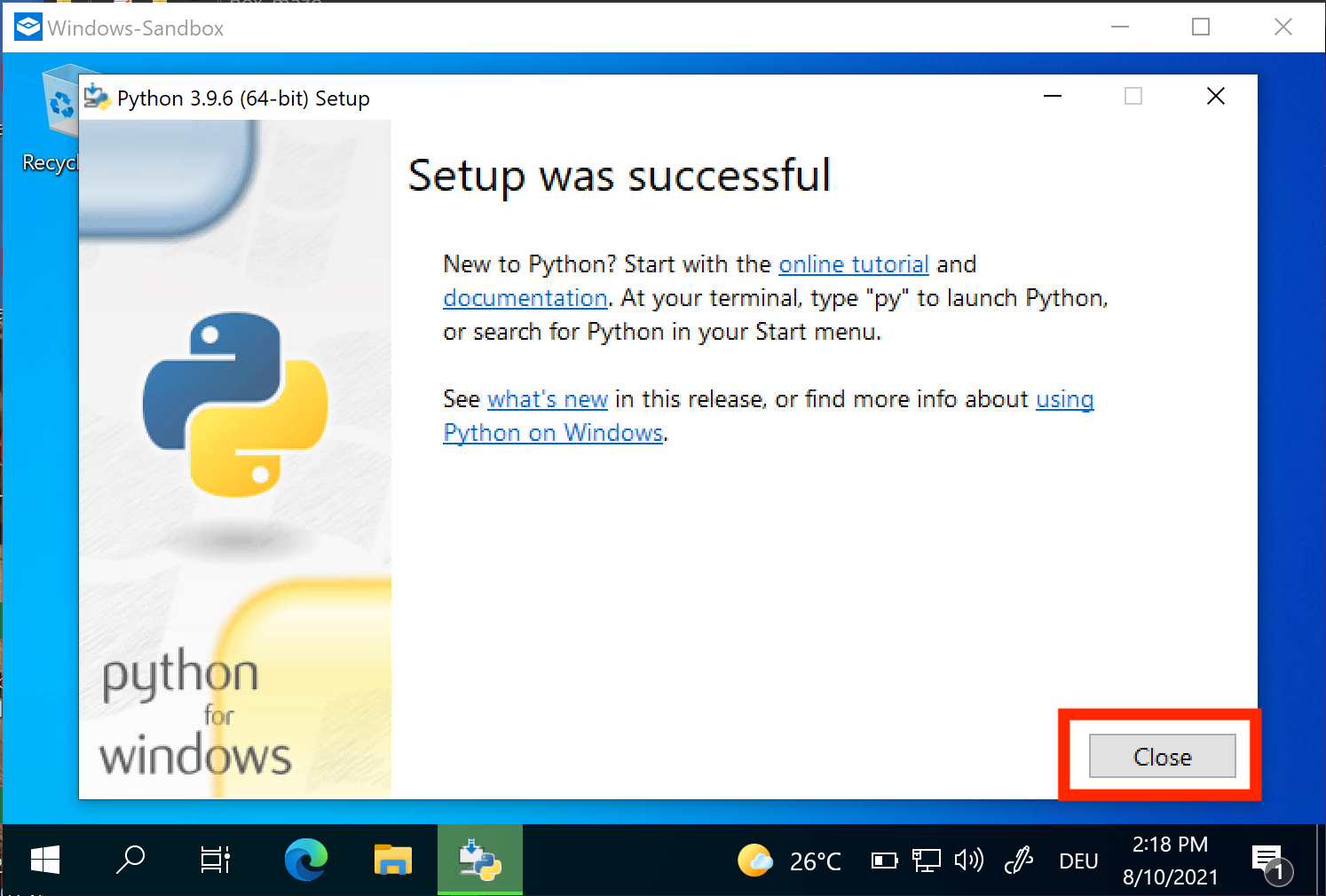Screen dimensions: 1326x896
Task: Switch the DEU input language
Action: click(x=1078, y=861)
